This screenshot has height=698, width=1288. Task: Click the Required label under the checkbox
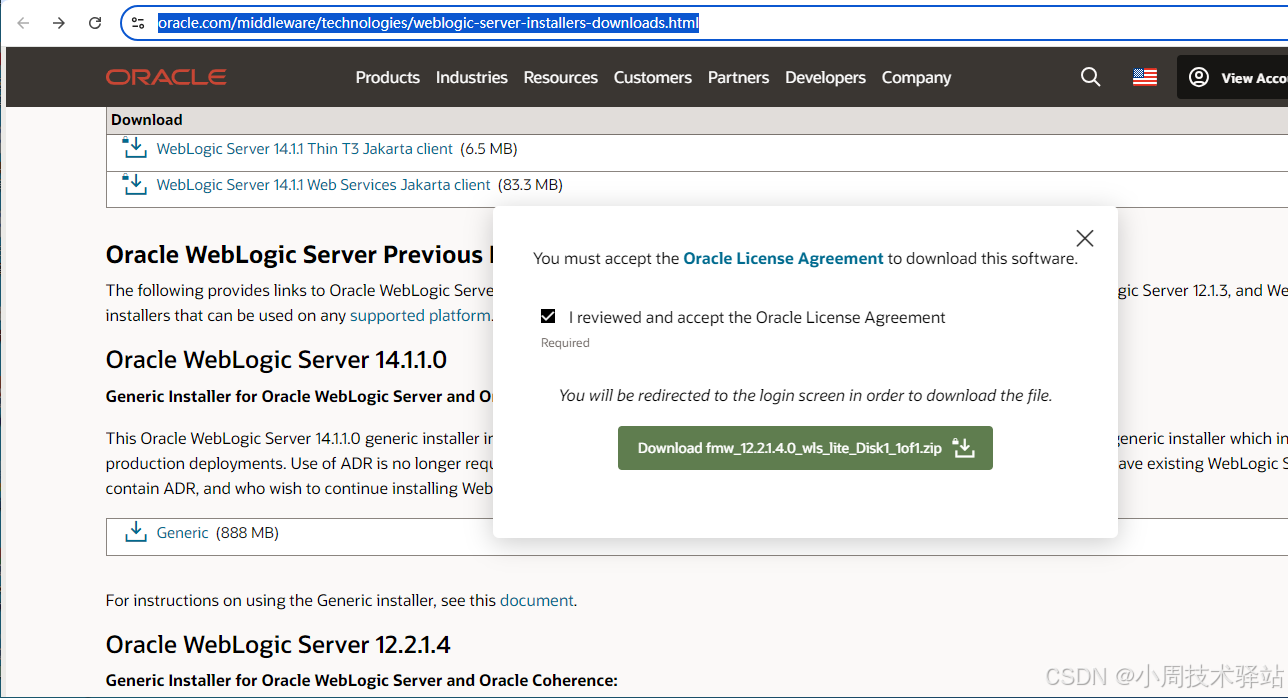(x=565, y=343)
